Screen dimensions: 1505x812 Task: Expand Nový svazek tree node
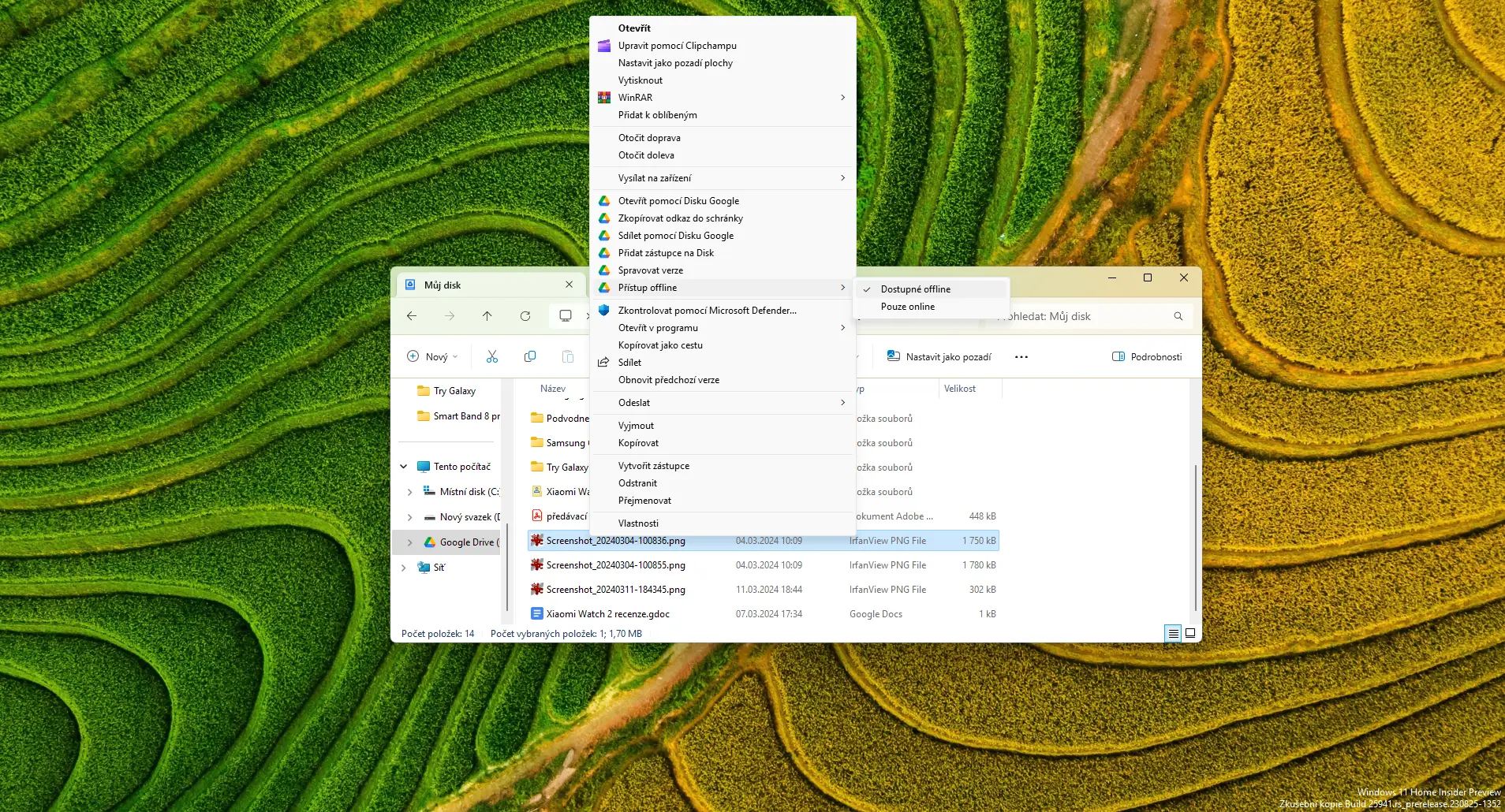409,517
